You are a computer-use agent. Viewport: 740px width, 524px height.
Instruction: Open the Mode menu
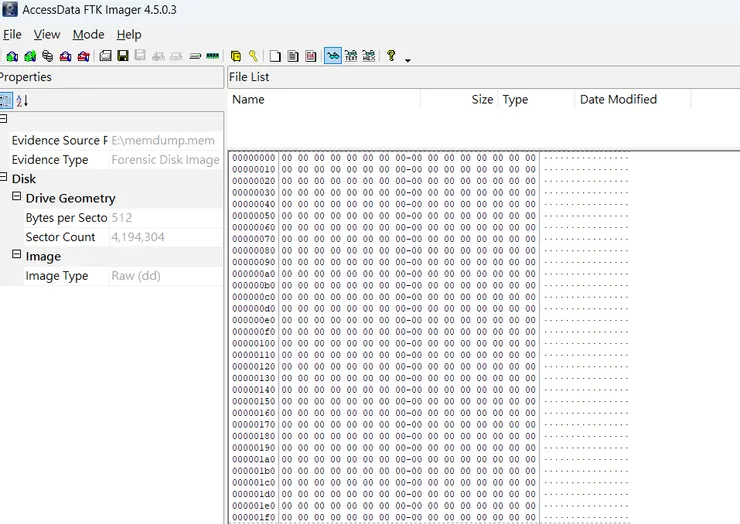(88, 35)
